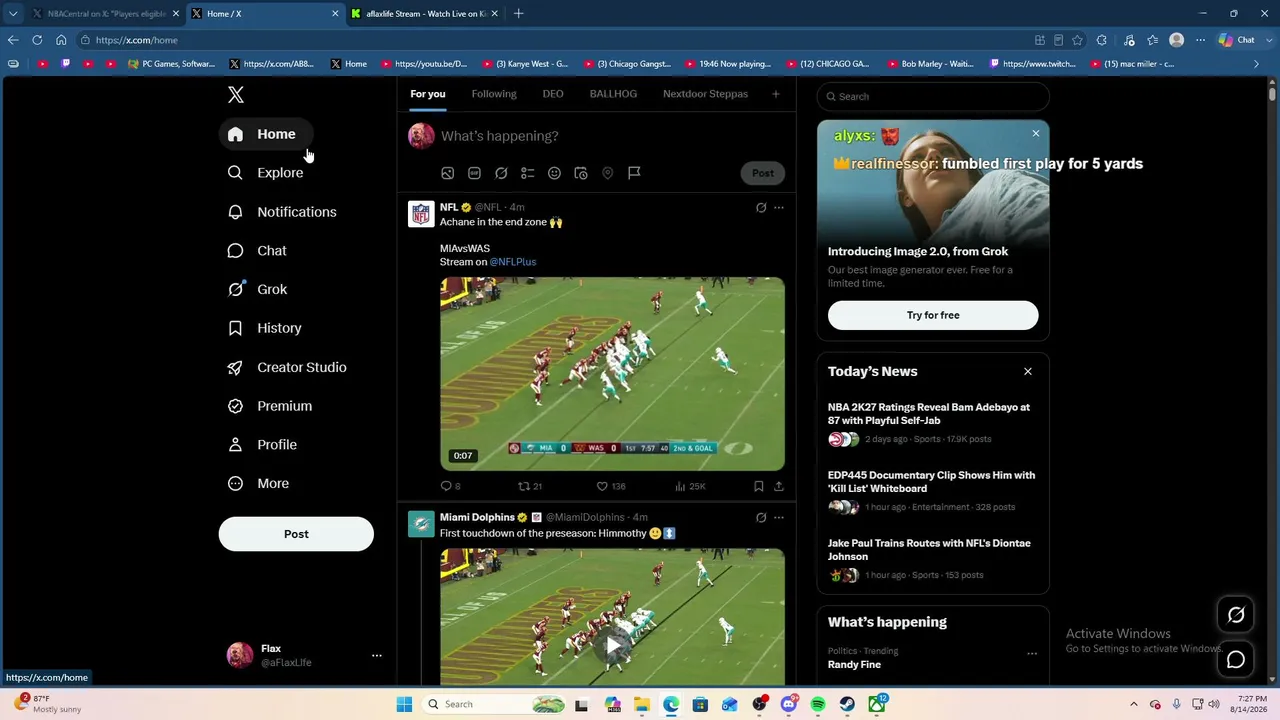Select the For you tab

428,94
